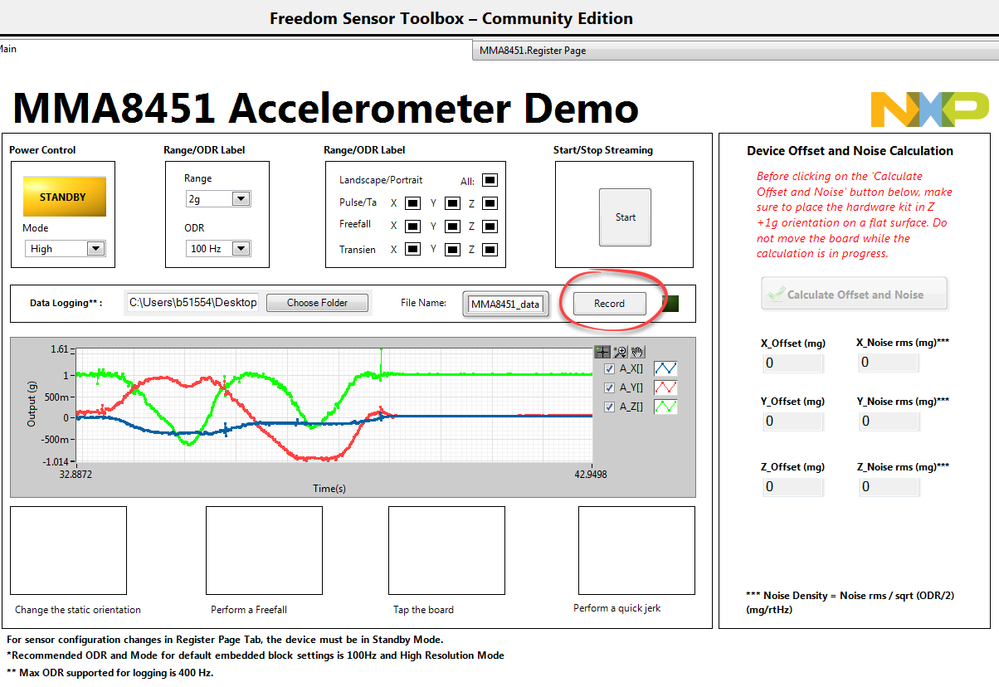Click the recording status LED indicator
999x687 pixels.
671,303
